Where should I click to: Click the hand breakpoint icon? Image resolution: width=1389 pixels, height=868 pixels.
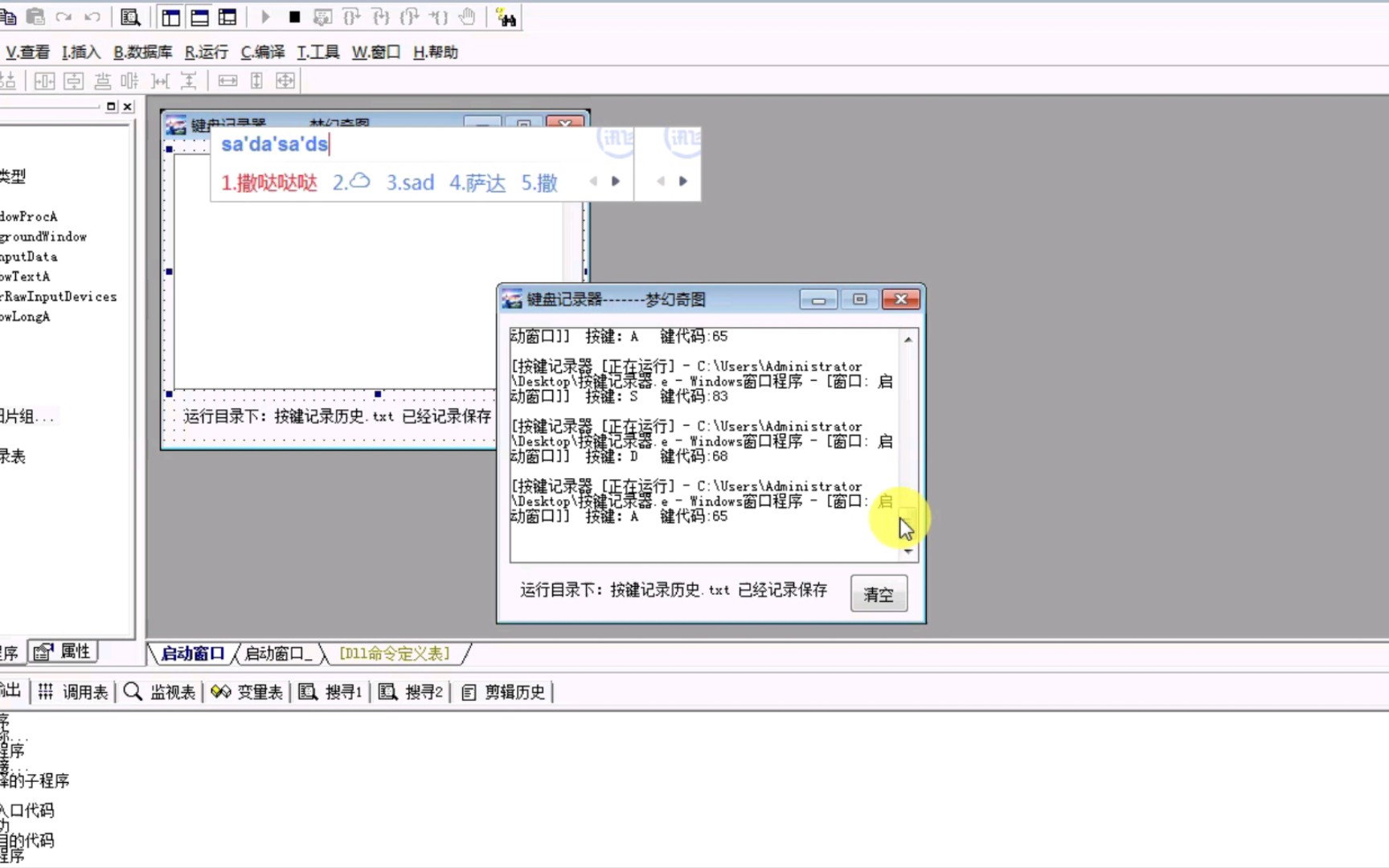coord(467,17)
